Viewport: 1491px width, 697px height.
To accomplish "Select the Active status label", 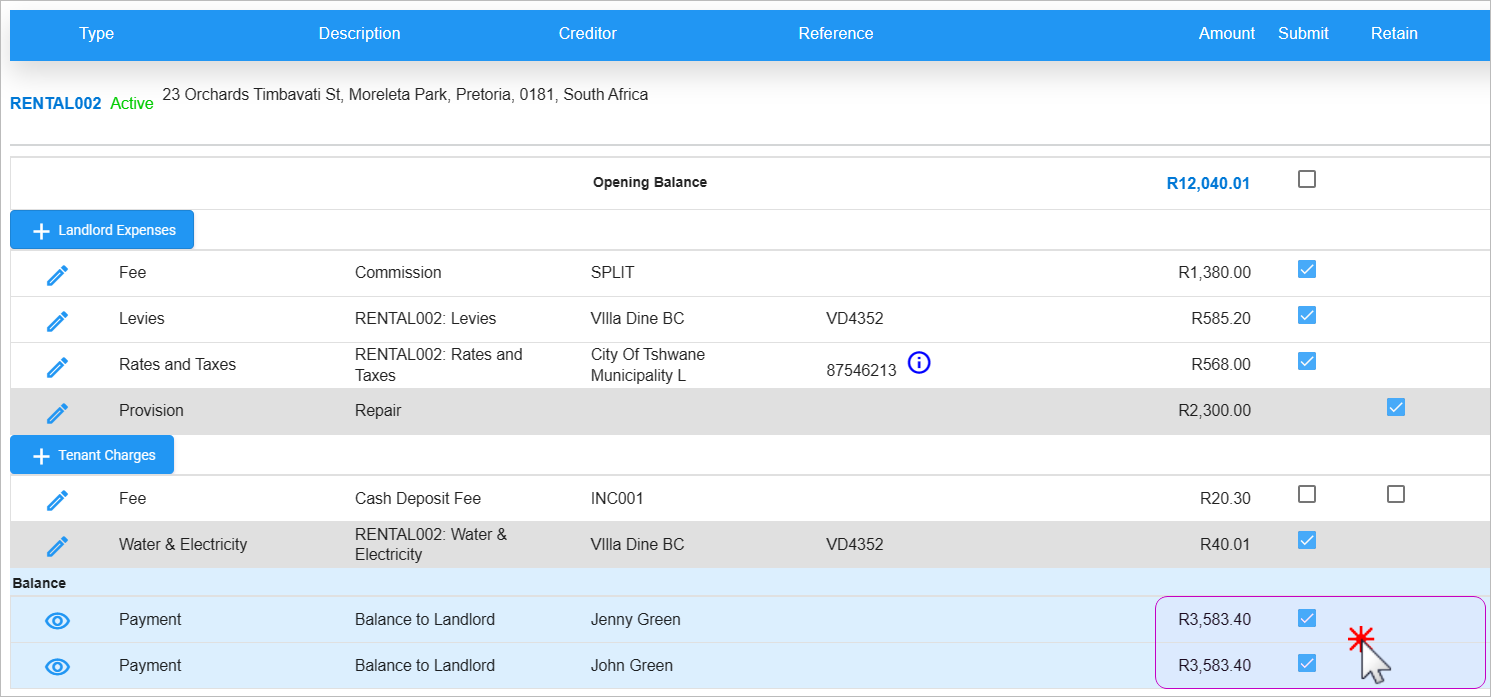I will [132, 104].
